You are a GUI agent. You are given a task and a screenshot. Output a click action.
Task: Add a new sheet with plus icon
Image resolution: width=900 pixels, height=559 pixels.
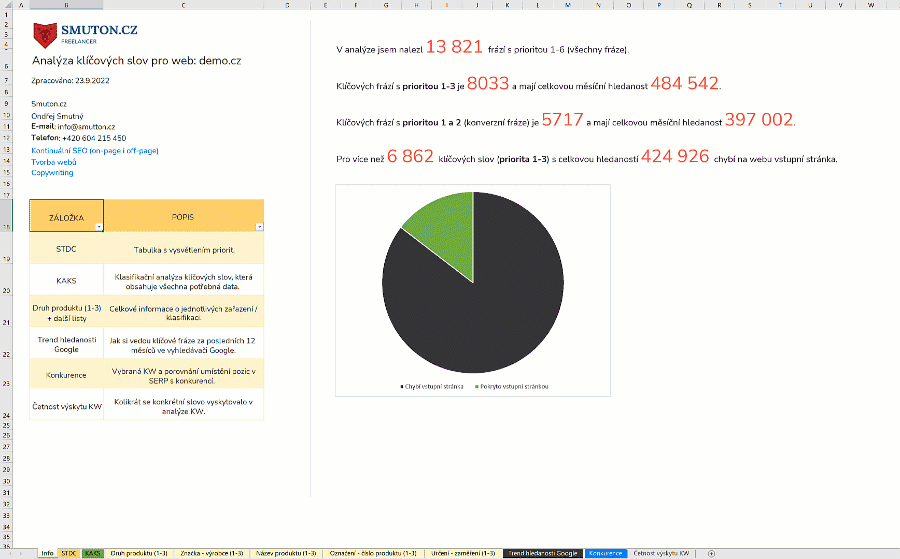[711, 553]
